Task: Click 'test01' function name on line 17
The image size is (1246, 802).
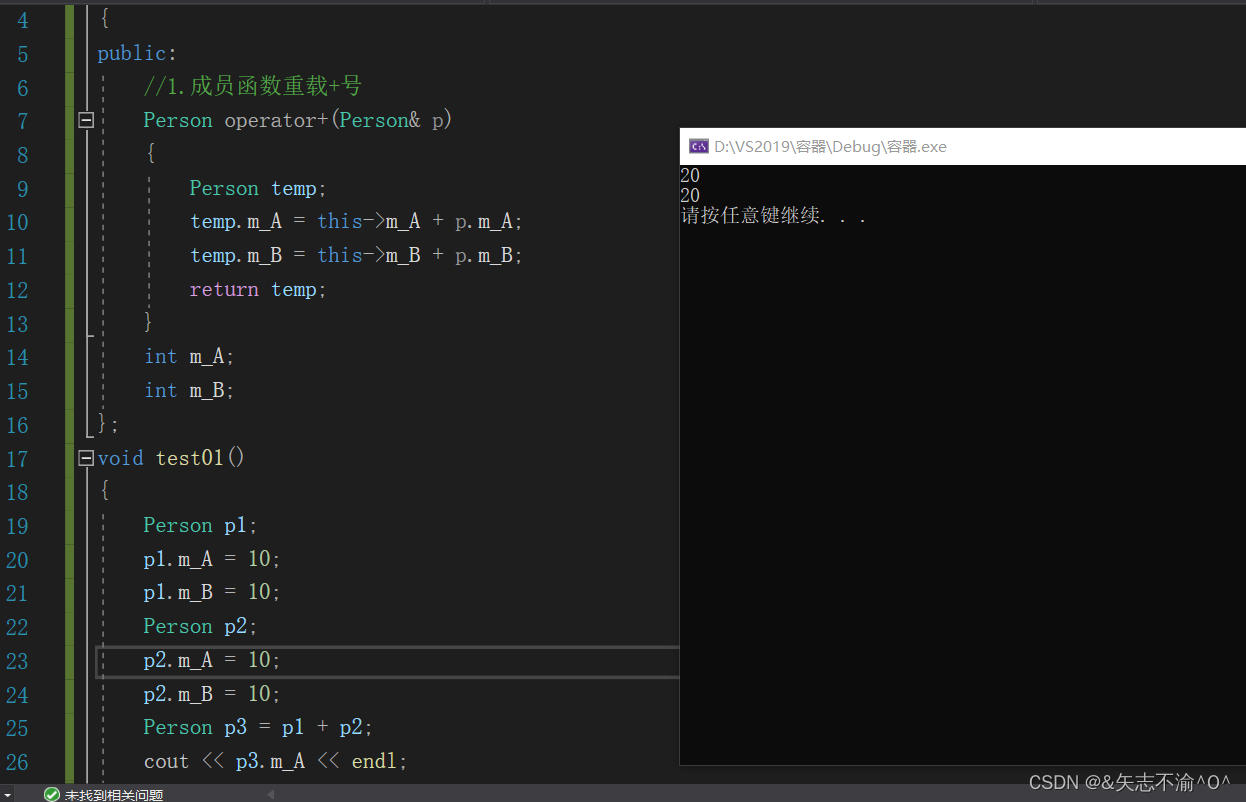Action: 190,458
